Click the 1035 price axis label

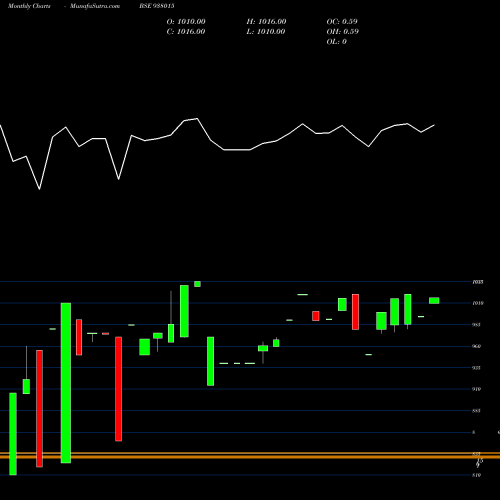pos(478,282)
